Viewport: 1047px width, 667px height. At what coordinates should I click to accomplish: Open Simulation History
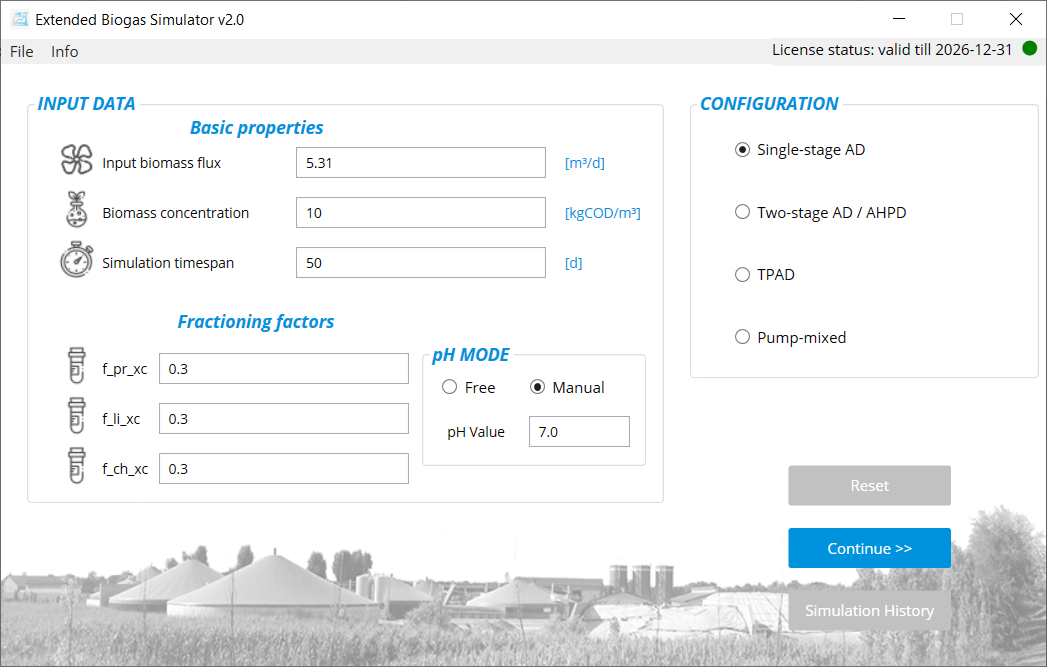click(x=869, y=610)
